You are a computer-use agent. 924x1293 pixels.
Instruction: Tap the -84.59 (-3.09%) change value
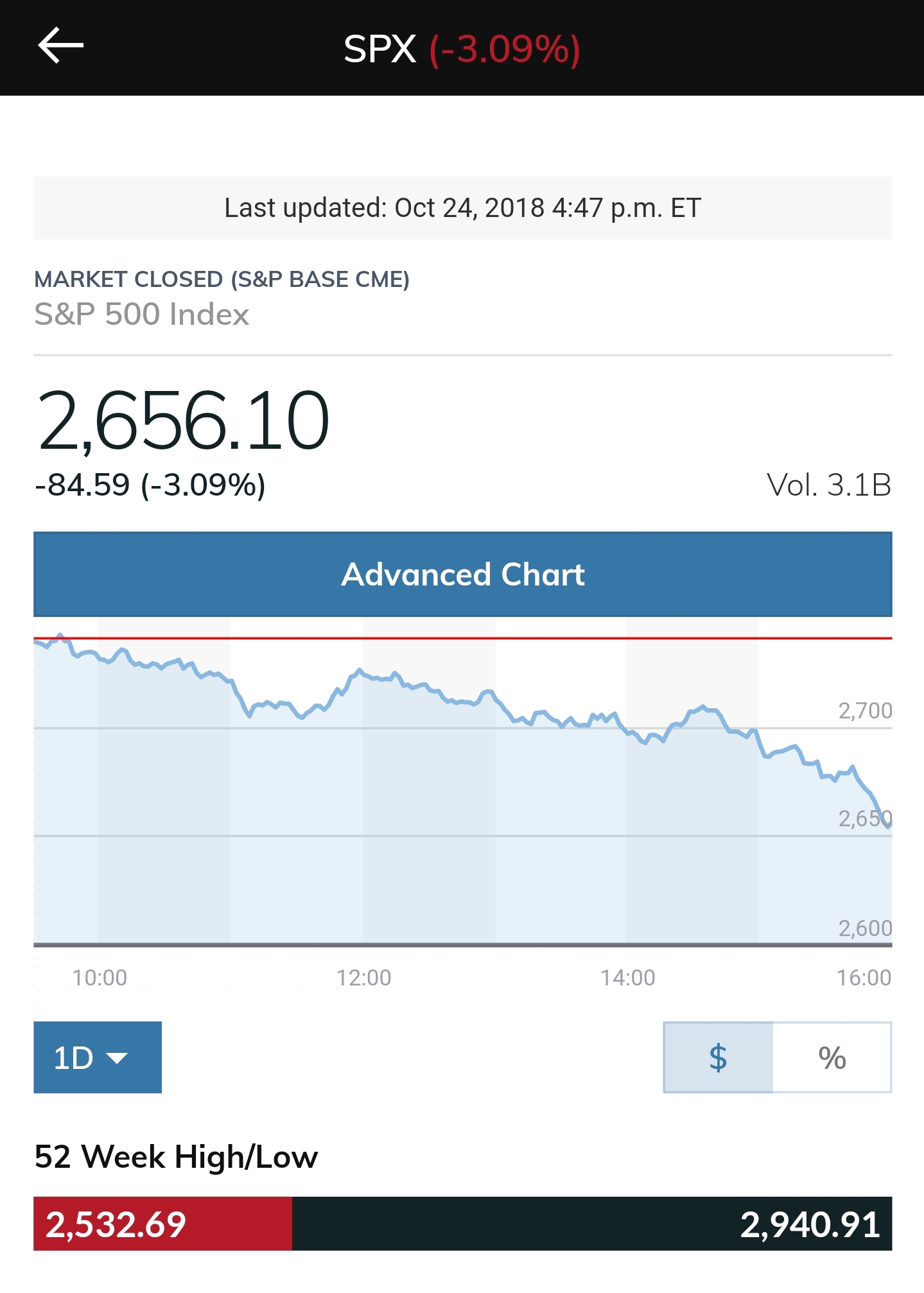point(150,485)
